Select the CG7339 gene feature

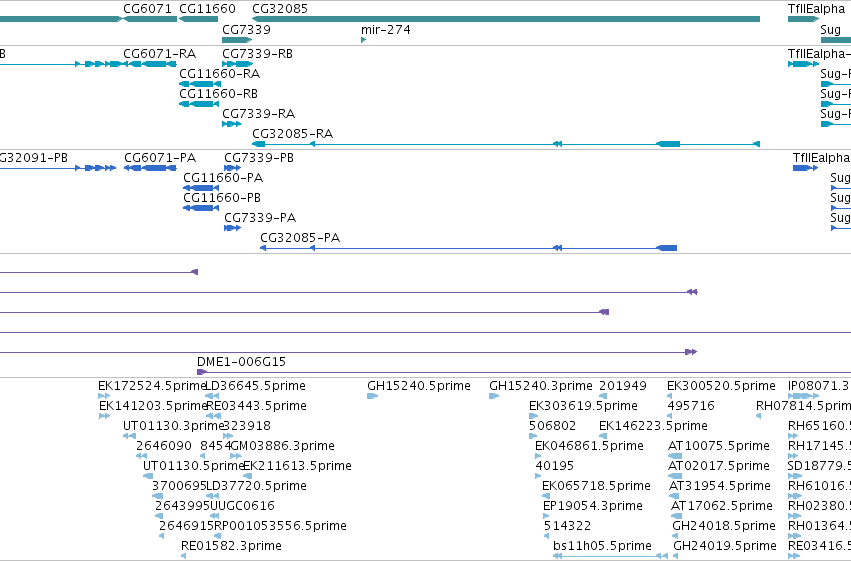pos(237,40)
